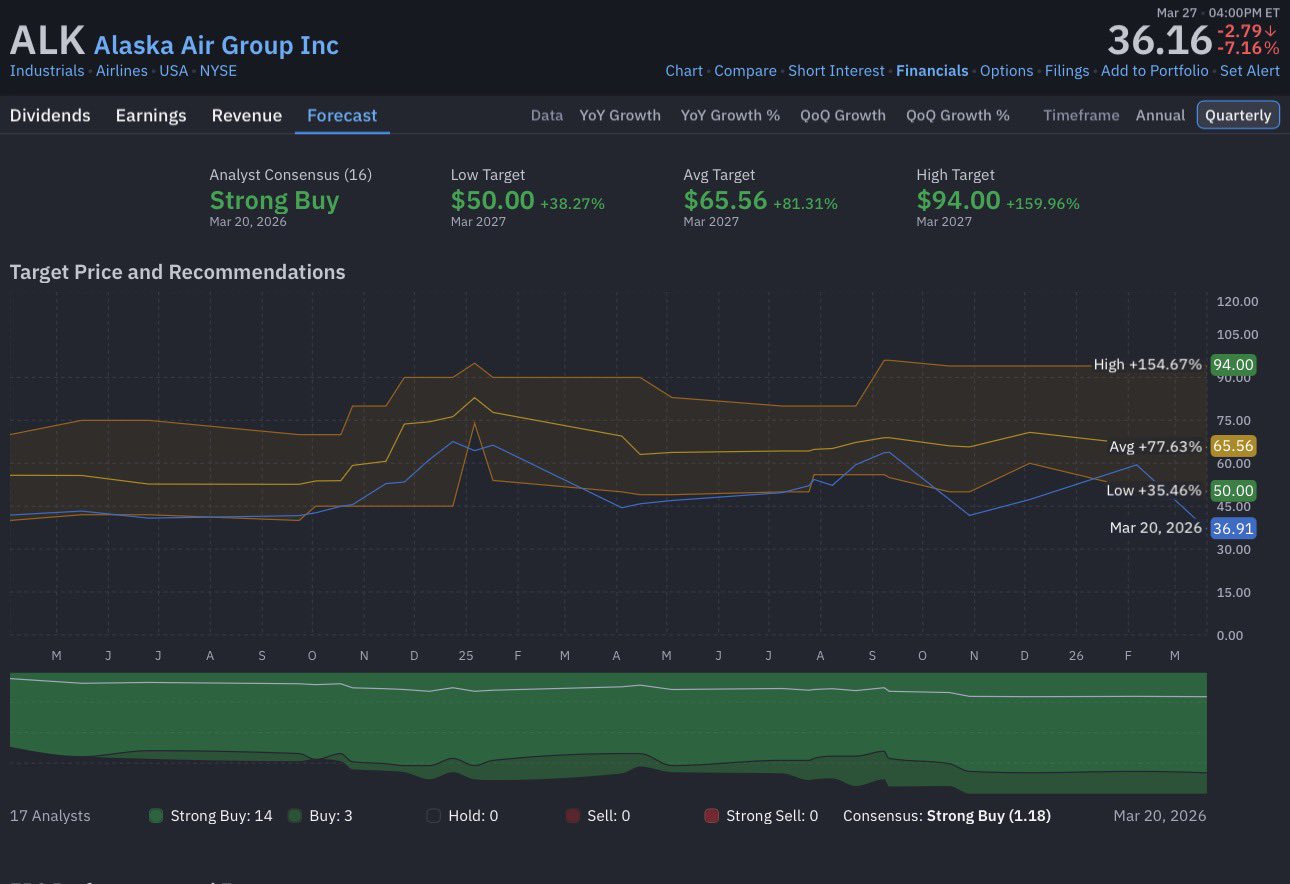Click the Alaska Air Group Inc name
Screen dimensions: 1290x884
(216, 45)
